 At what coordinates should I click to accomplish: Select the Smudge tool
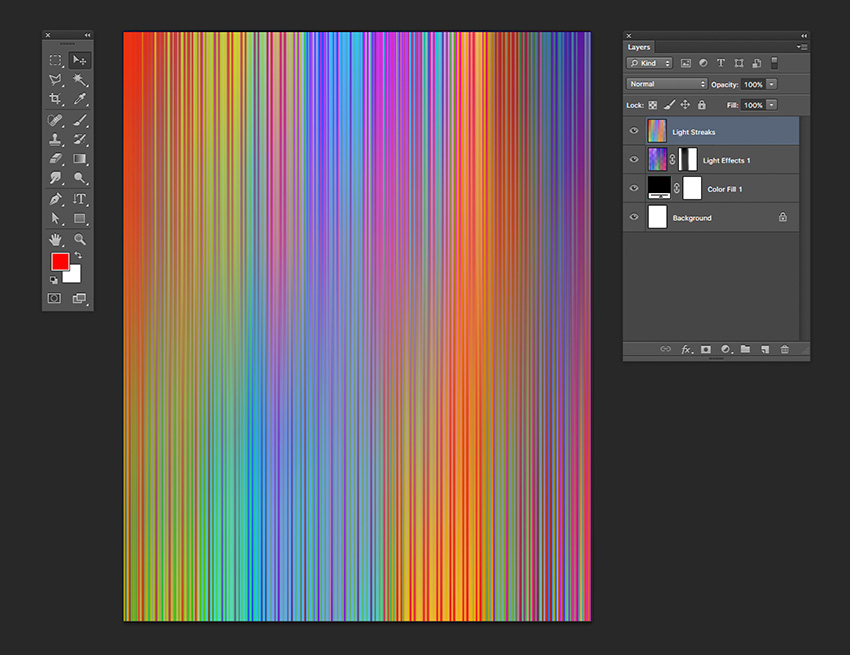55,178
